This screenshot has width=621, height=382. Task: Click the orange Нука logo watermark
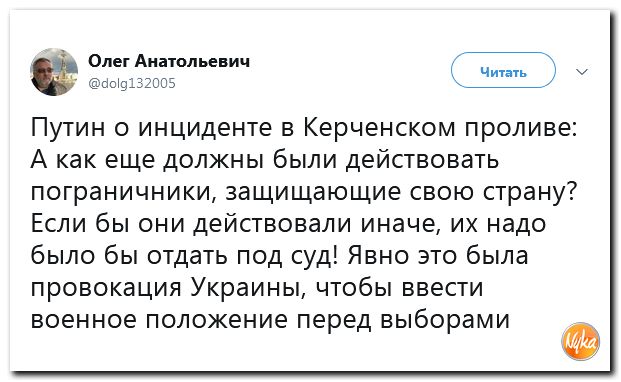tap(581, 341)
